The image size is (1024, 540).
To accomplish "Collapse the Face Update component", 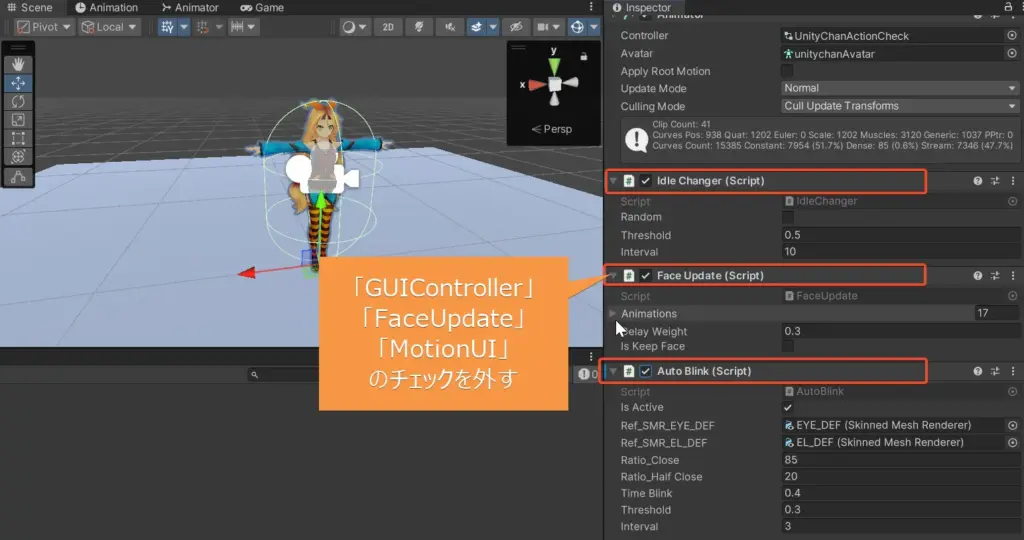I will [613, 276].
